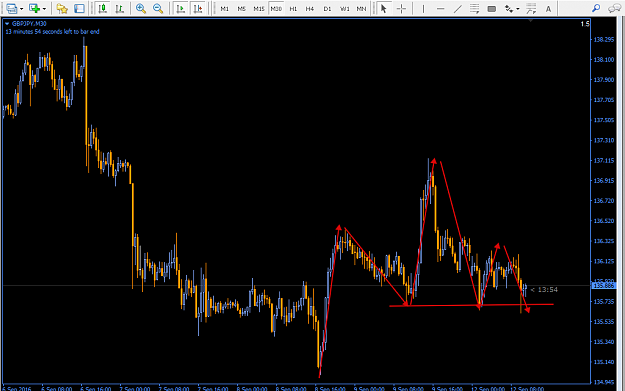The image size is (625, 391).
Task: Click price axis label 135.140
Action: (x=604, y=362)
